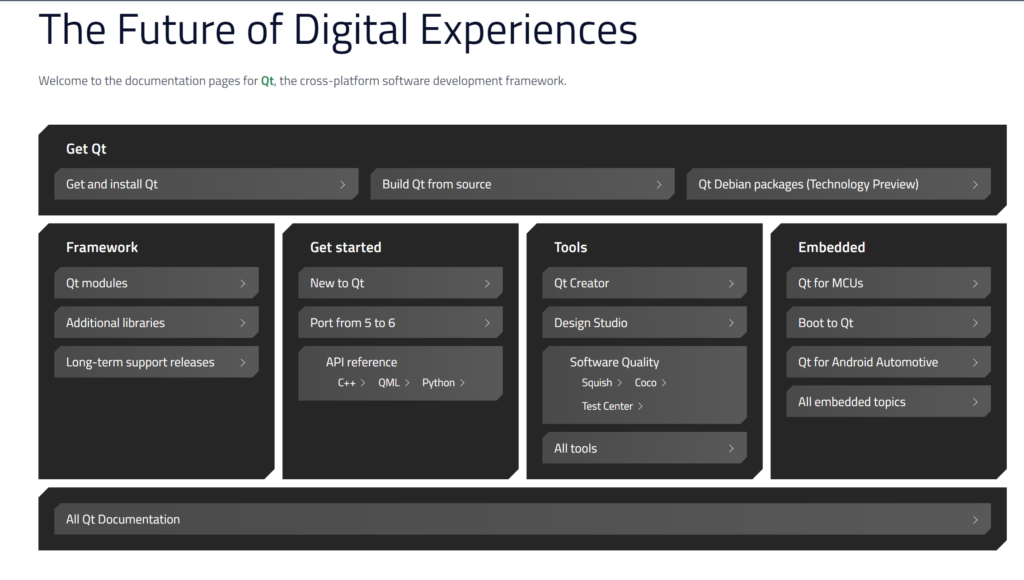This screenshot has height=580, width=1024.
Task: Select QML API reference
Action: pyautogui.click(x=393, y=383)
